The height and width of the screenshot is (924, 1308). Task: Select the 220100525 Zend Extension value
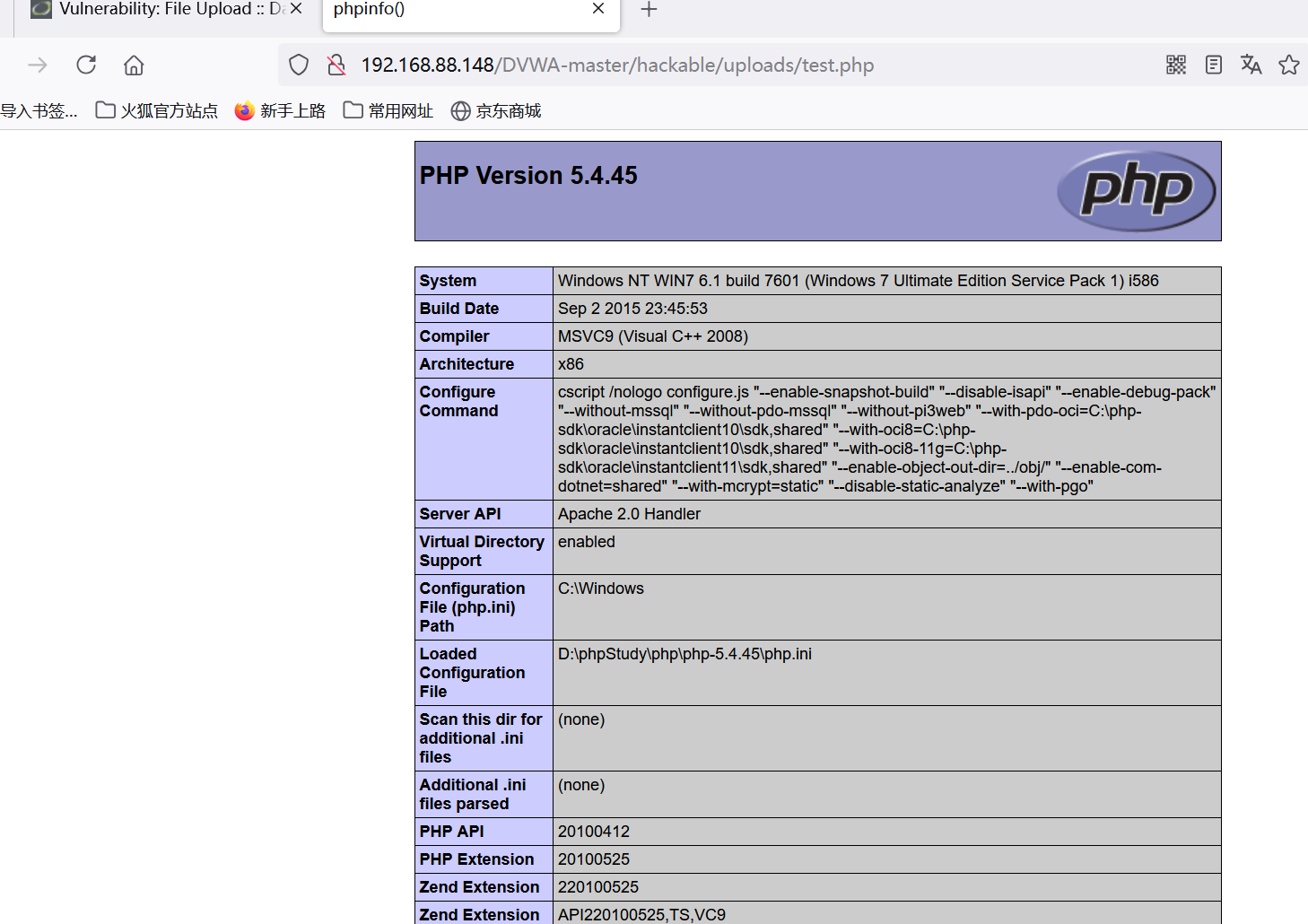coord(598,887)
